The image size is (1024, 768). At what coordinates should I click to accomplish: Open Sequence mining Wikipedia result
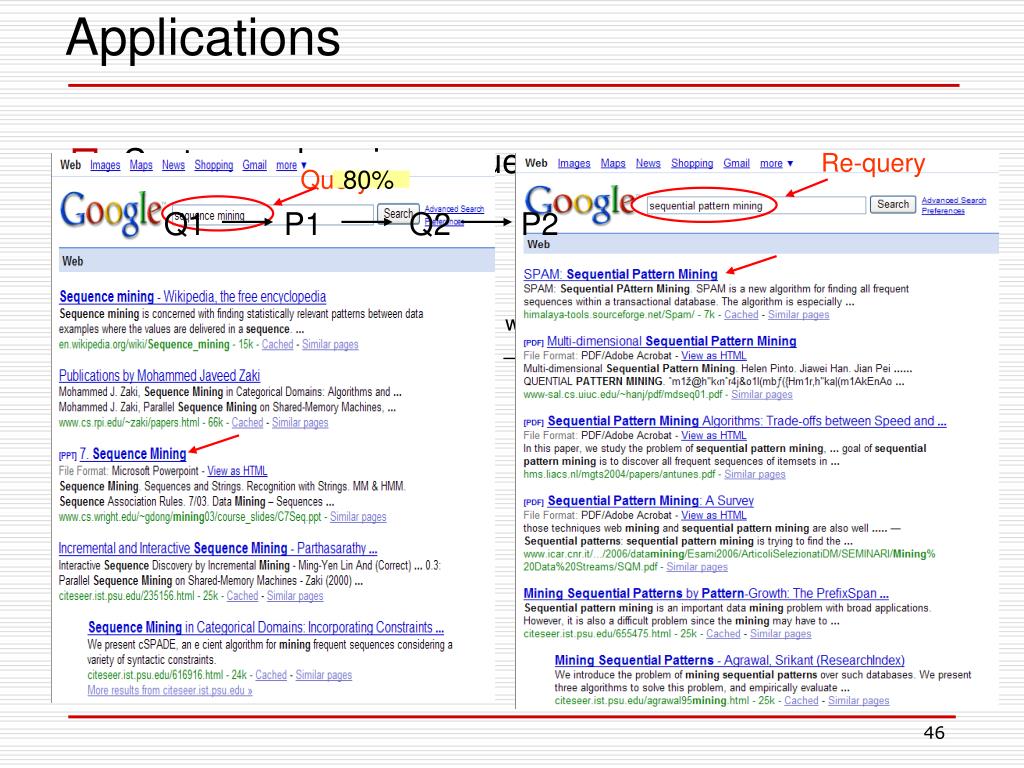[x=193, y=296]
